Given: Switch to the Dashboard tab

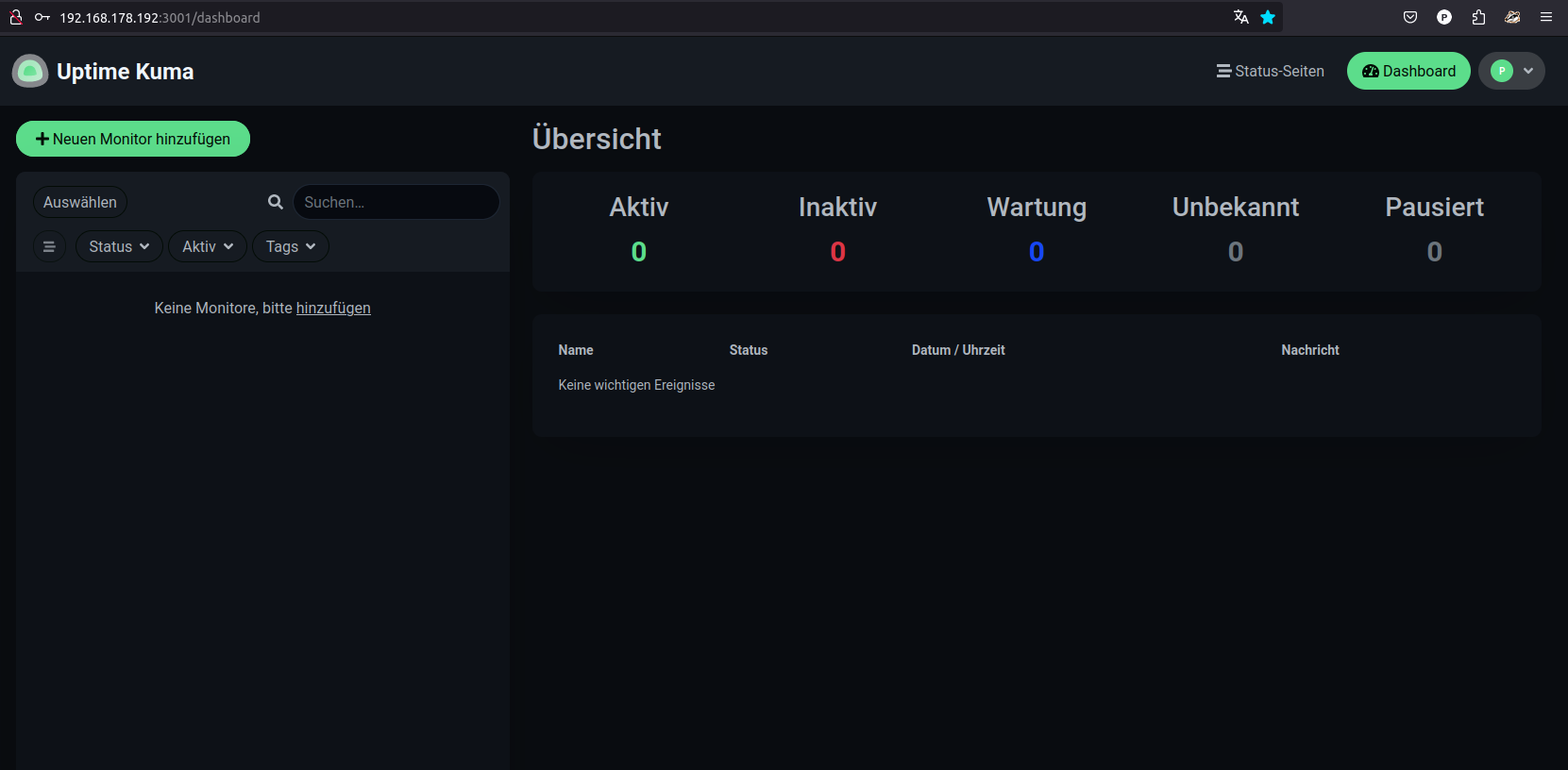Looking at the screenshot, I should pyautogui.click(x=1408, y=71).
